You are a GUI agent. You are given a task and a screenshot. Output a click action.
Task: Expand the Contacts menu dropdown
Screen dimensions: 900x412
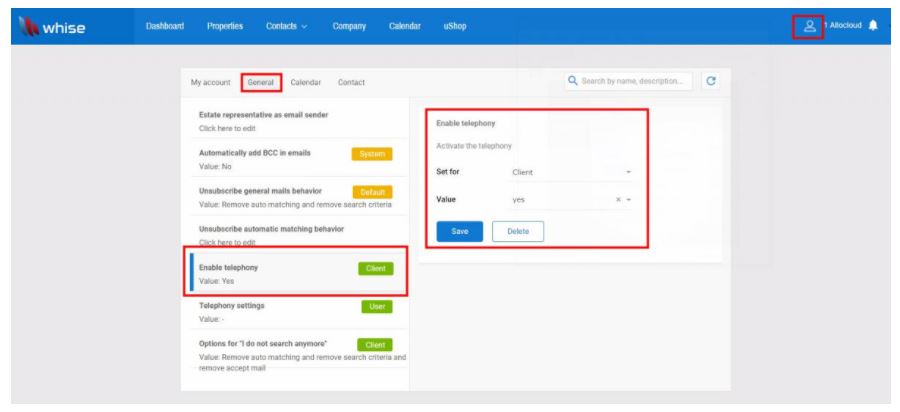click(x=287, y=26)
